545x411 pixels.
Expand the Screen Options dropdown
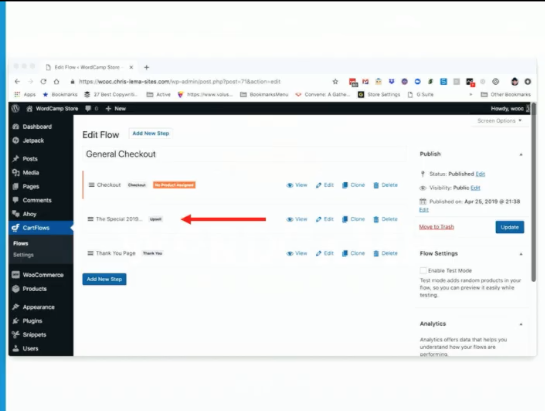click(x=499, y=121)
